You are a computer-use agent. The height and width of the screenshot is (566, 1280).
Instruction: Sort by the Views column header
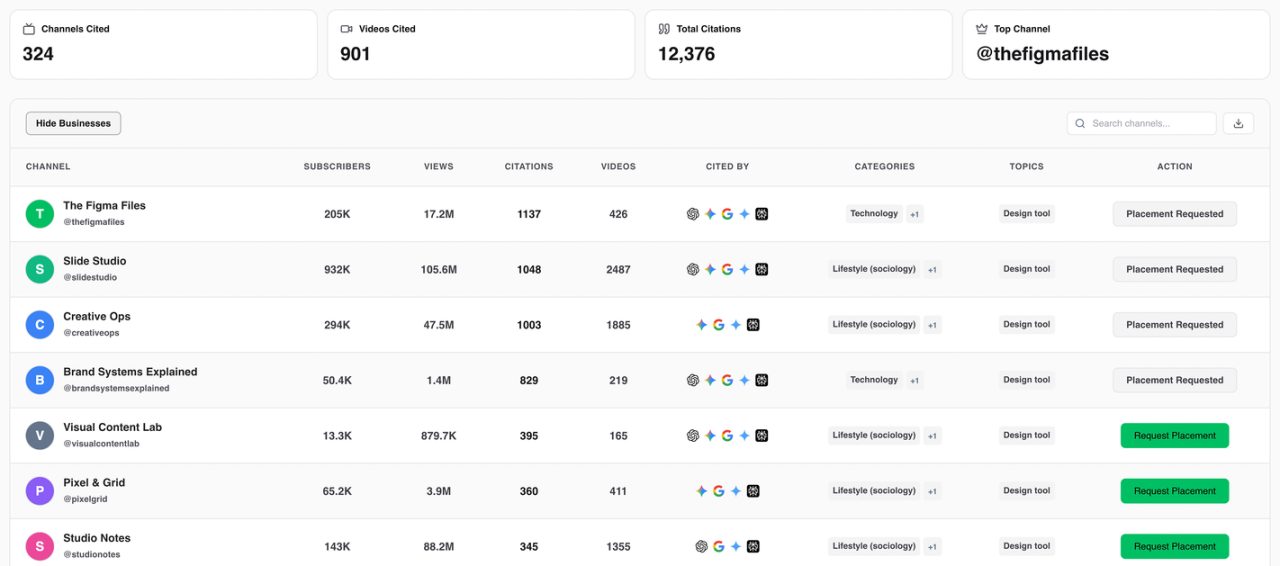pos(438,167)
